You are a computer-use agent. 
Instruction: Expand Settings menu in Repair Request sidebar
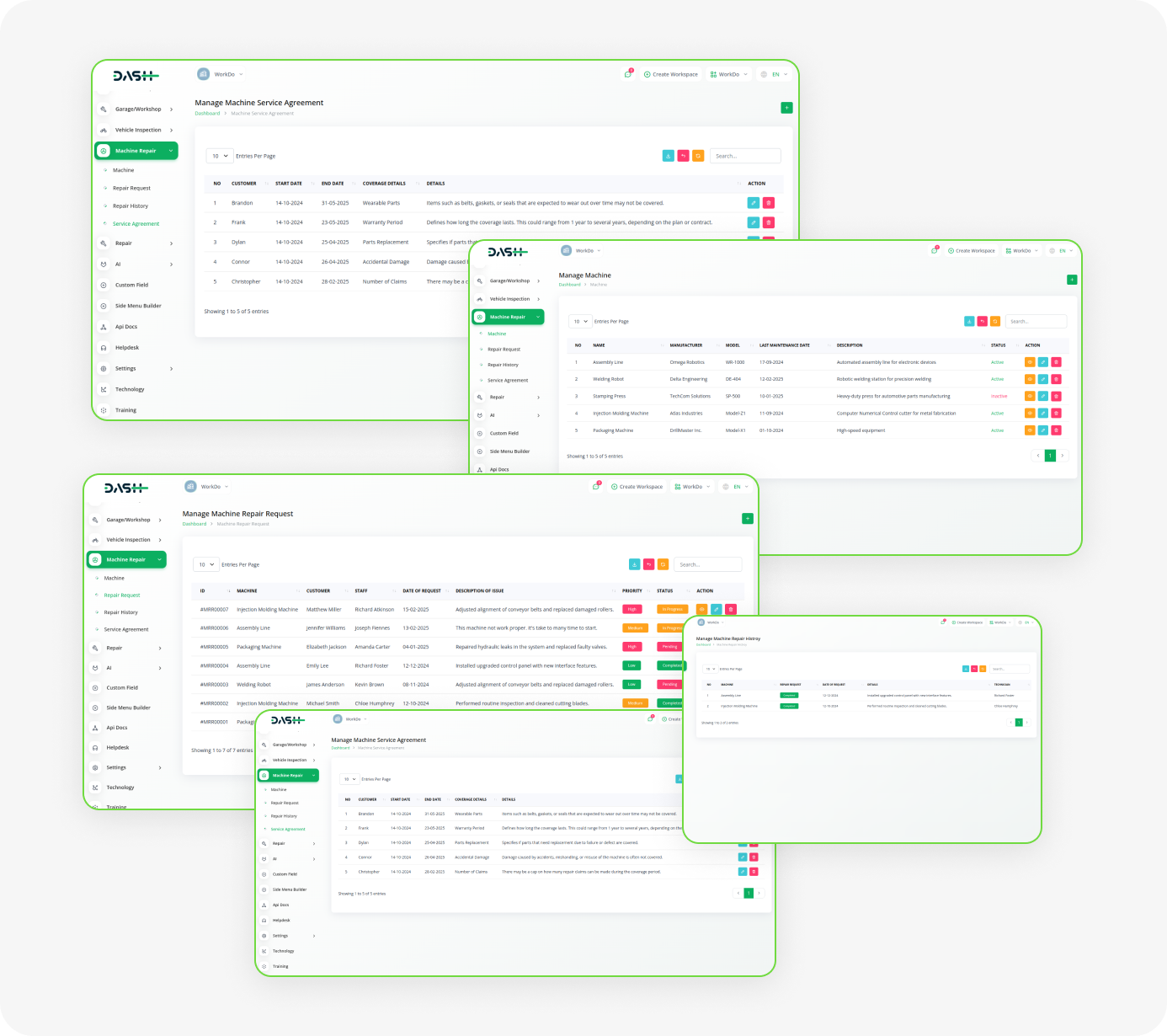[127, 767]
